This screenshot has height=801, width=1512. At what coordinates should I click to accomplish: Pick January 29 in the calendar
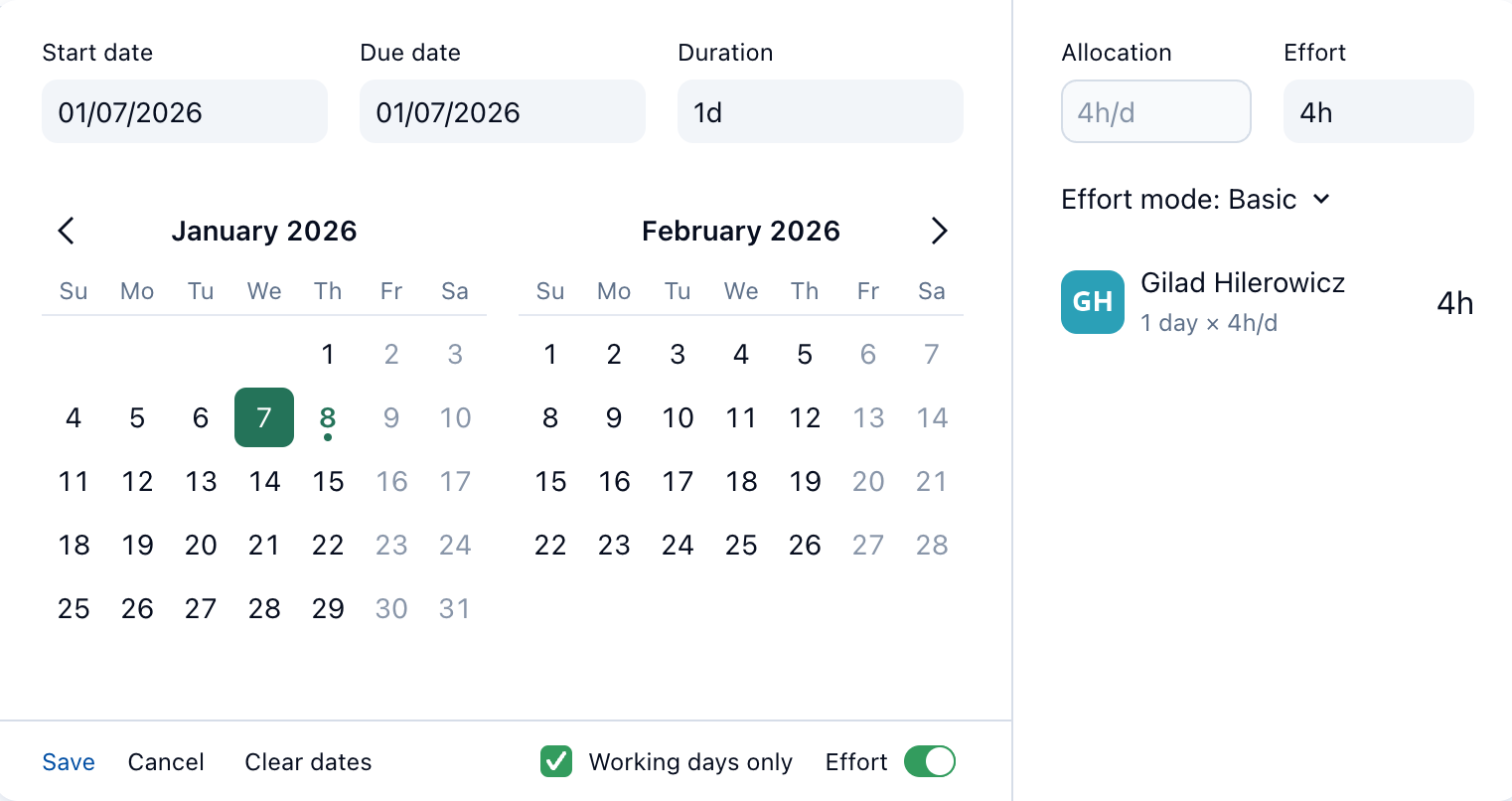pyautogui.click(x=328, y=608)
